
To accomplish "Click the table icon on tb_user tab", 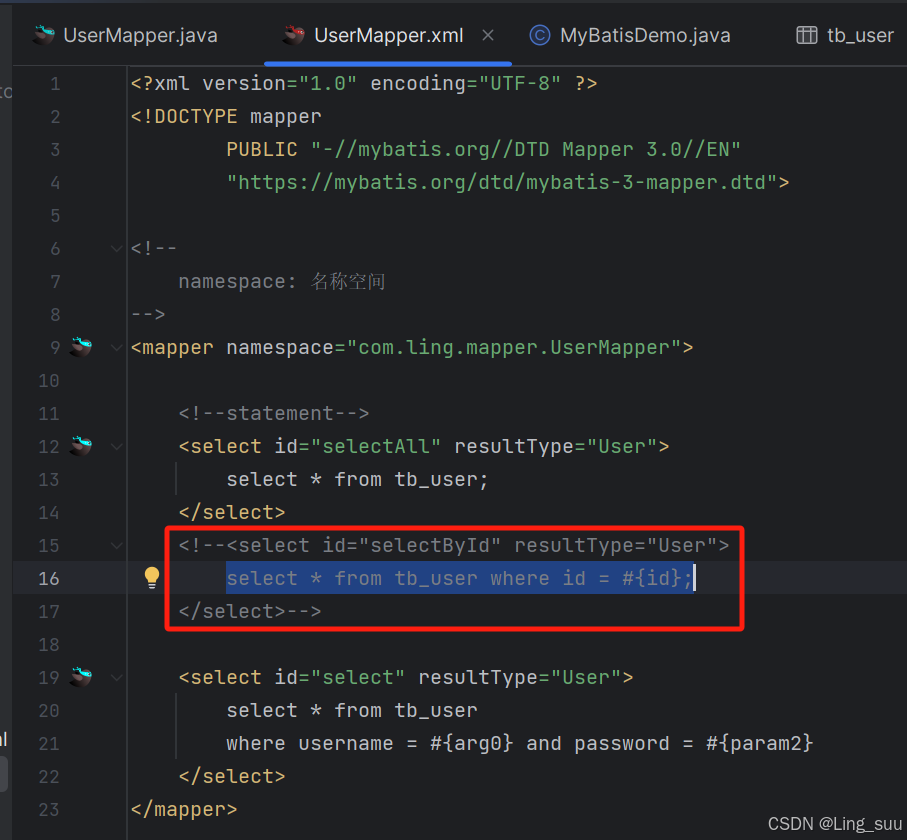I will pos(806,35).
